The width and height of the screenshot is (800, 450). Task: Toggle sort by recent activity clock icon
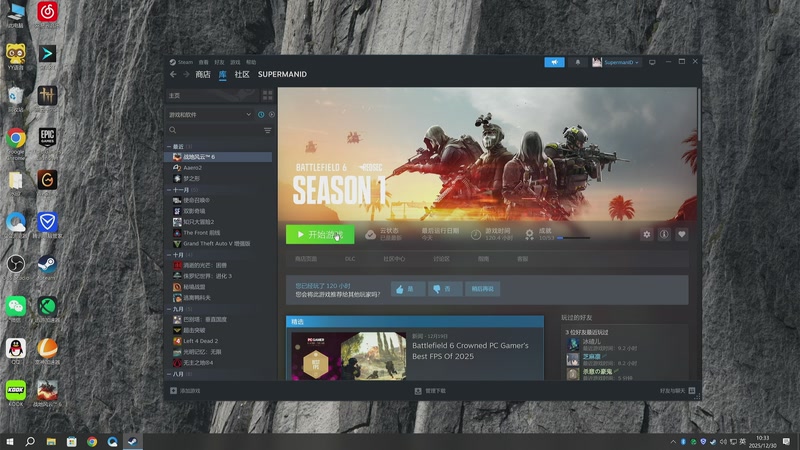(261, 115)
